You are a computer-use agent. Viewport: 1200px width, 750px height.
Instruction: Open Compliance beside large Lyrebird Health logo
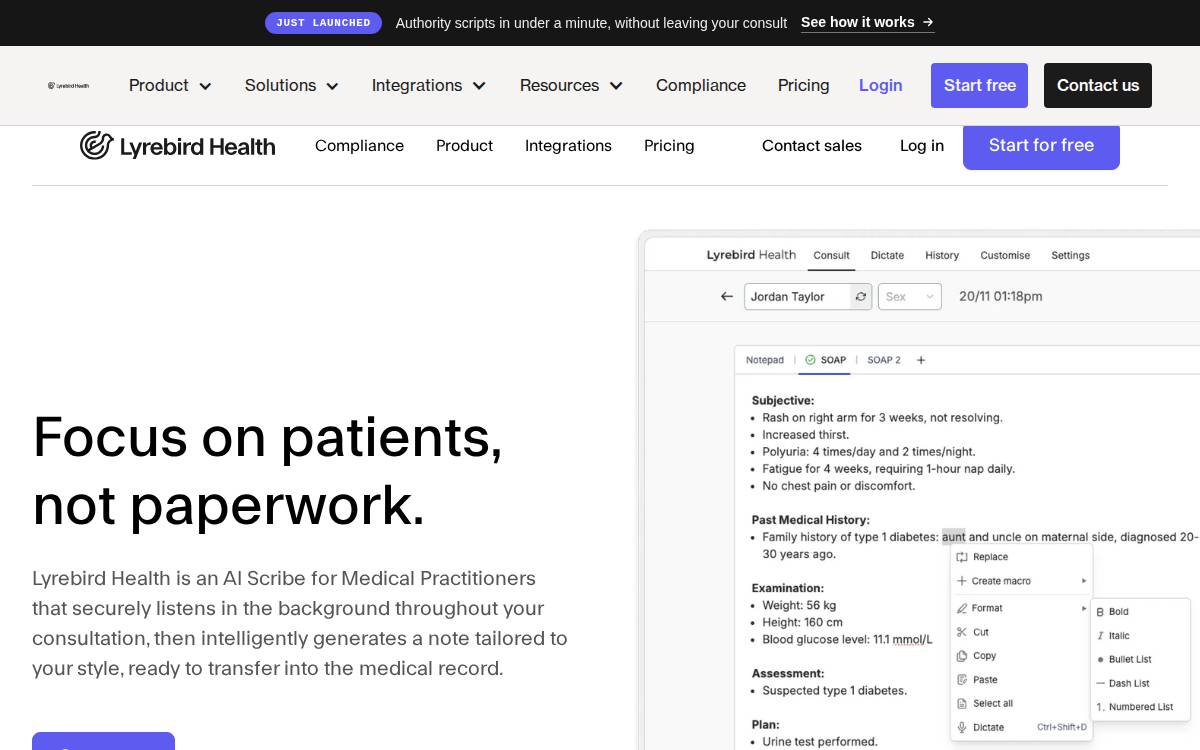(x=360, y=146)
